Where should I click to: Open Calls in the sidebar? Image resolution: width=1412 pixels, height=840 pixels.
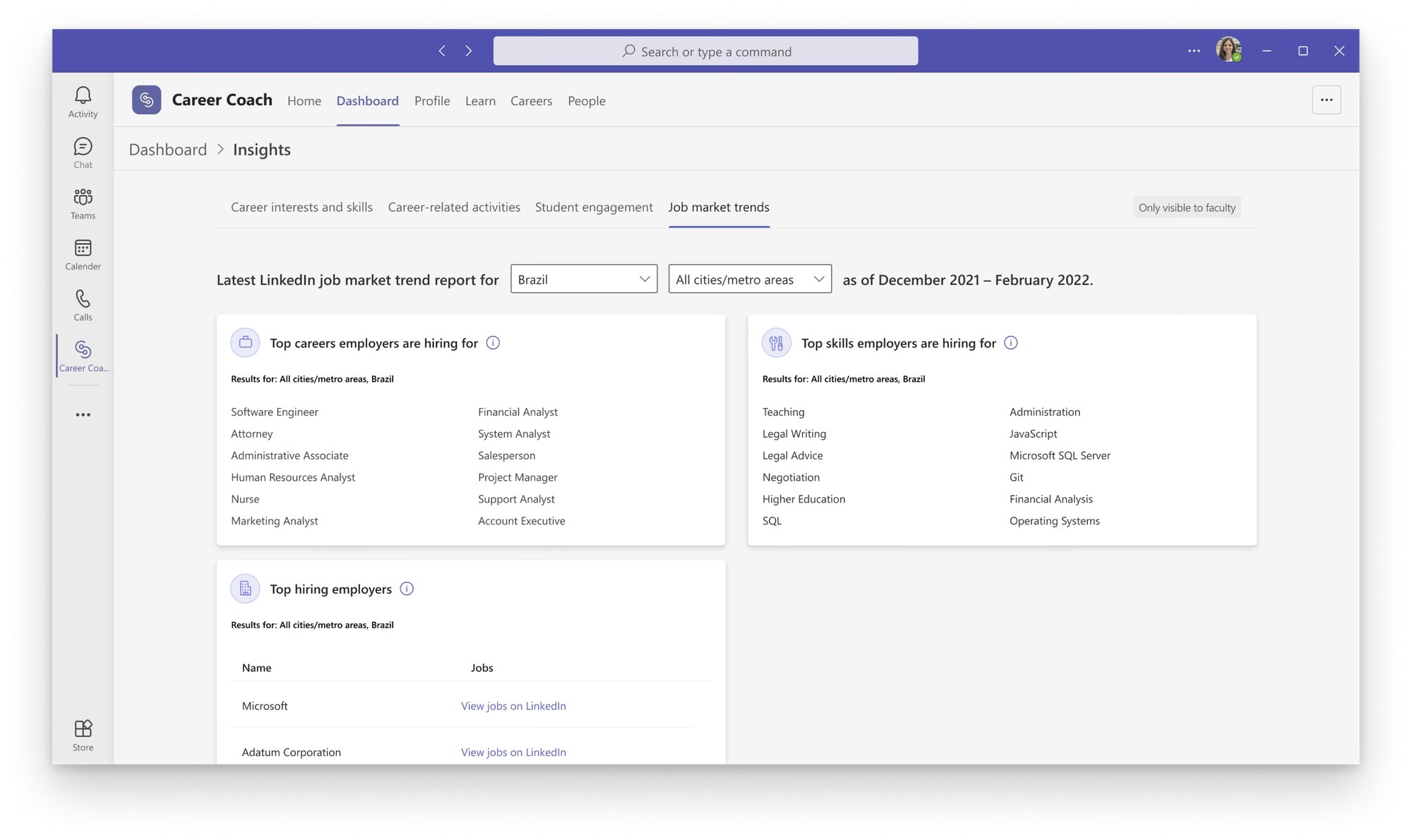pyautogui.click(x=83, y=305)
